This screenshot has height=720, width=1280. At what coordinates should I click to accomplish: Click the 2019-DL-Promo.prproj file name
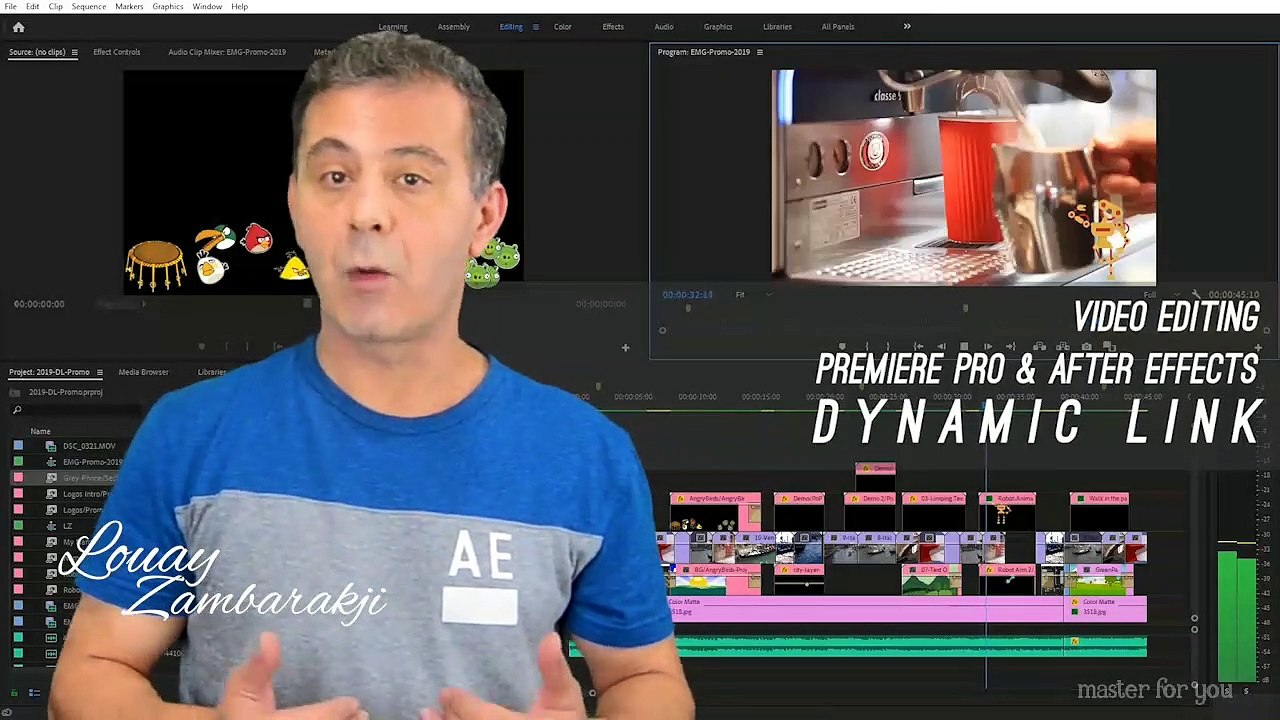pos(66,392)
